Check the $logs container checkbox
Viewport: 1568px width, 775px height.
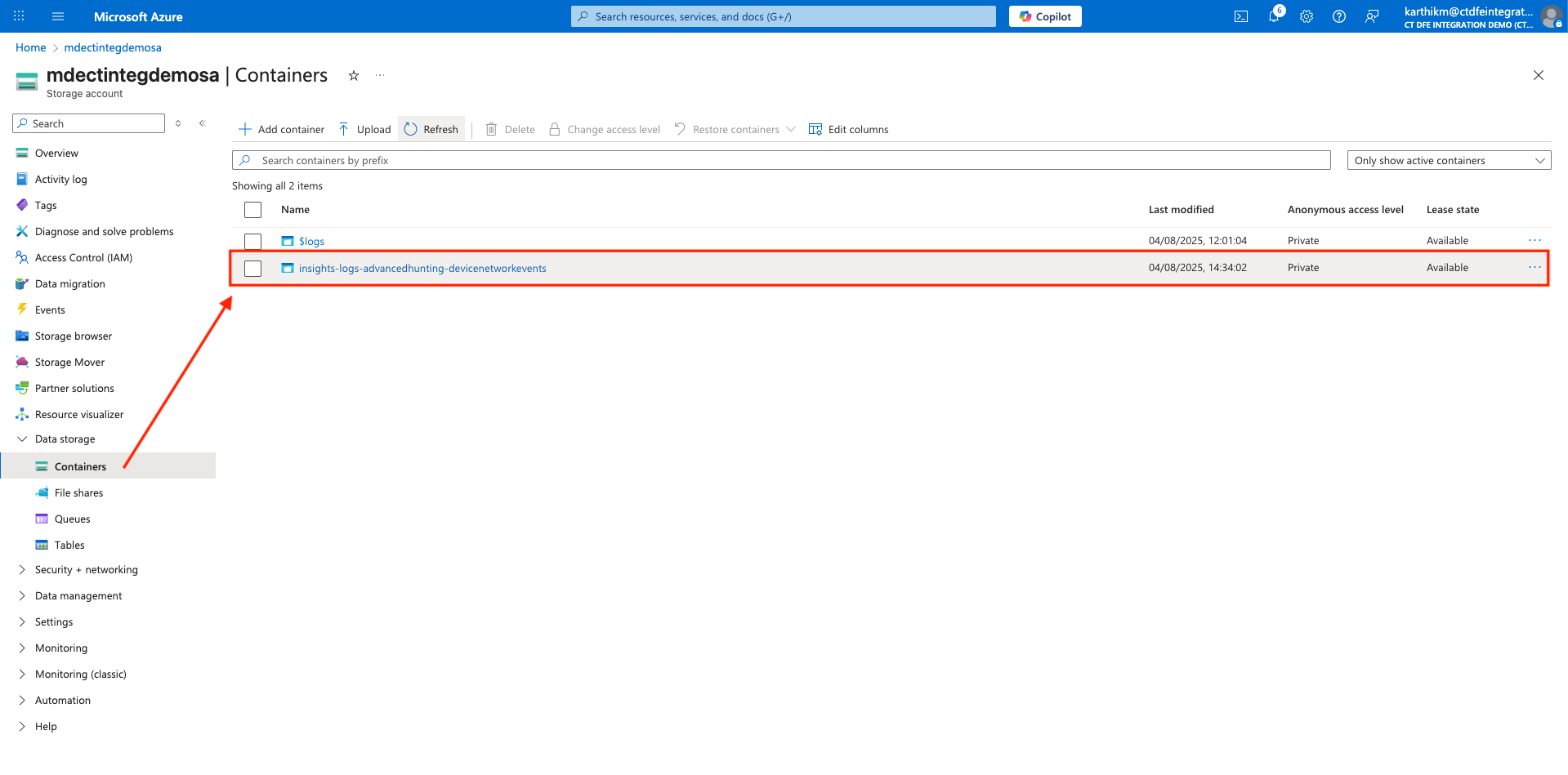pyautogui.click(x=253, y=241)
